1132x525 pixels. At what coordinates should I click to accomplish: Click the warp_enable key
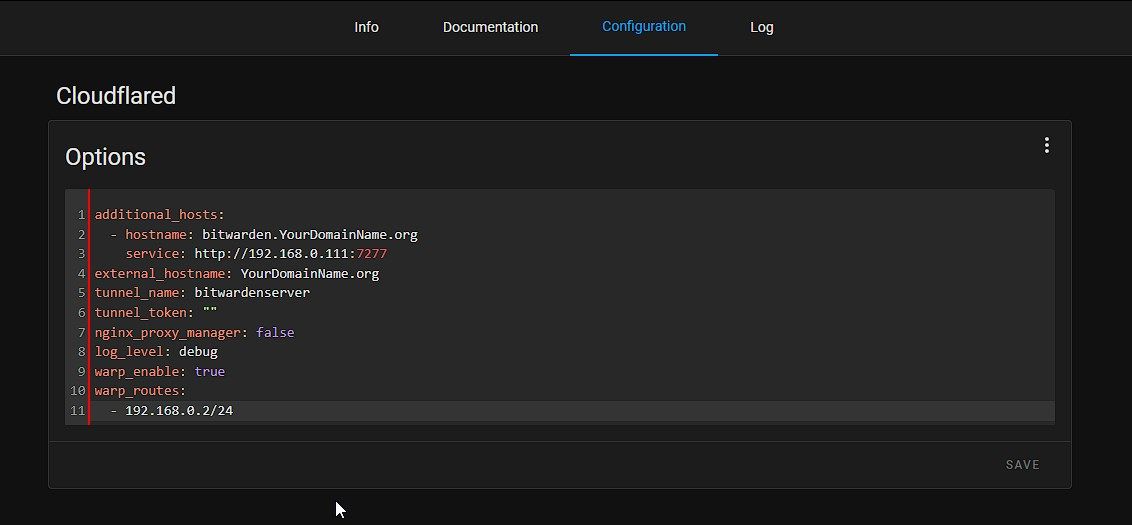[137, 371]
